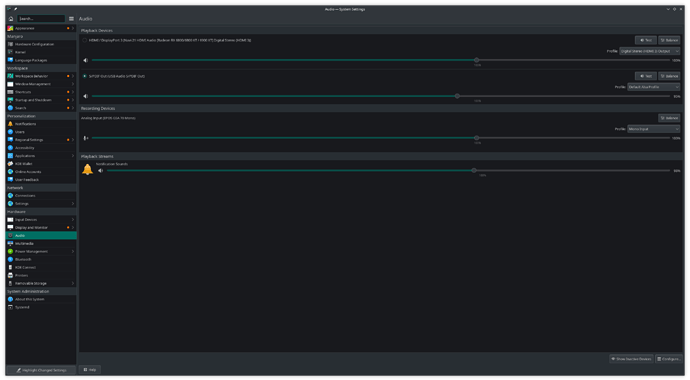This screenshot has width=690, height=380.
Task: Adjust the Notification Sounds volume slider handle
Action: click(474, 171)
